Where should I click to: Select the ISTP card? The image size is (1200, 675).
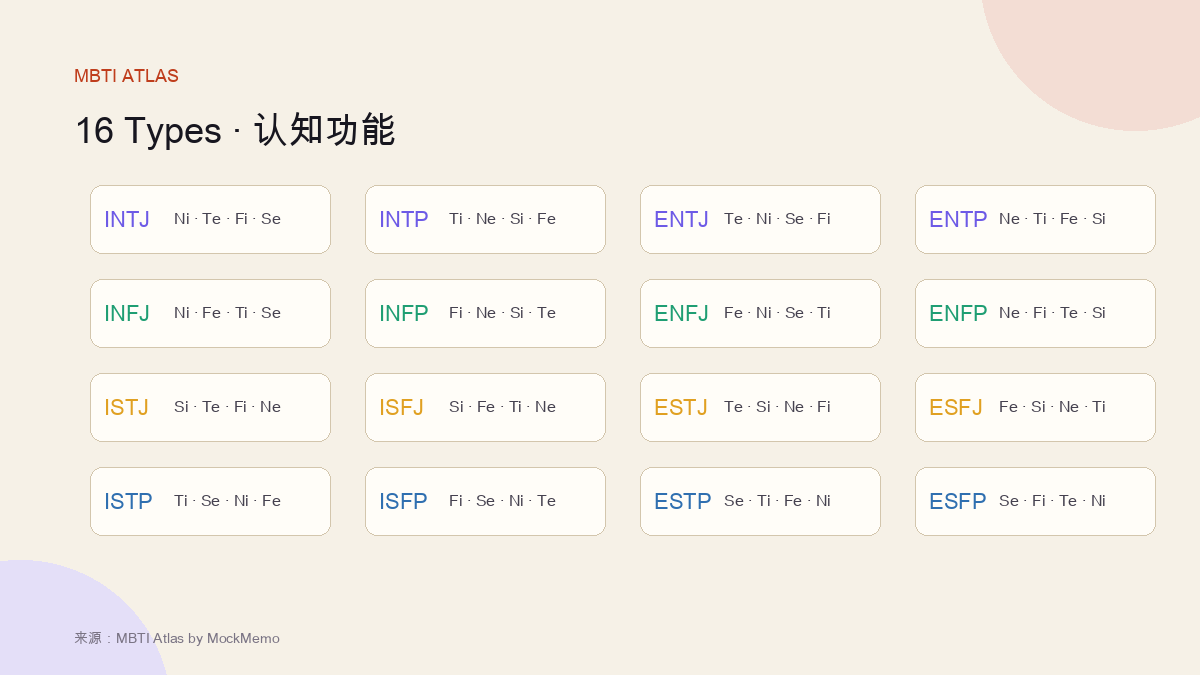(x=210, y=501)
